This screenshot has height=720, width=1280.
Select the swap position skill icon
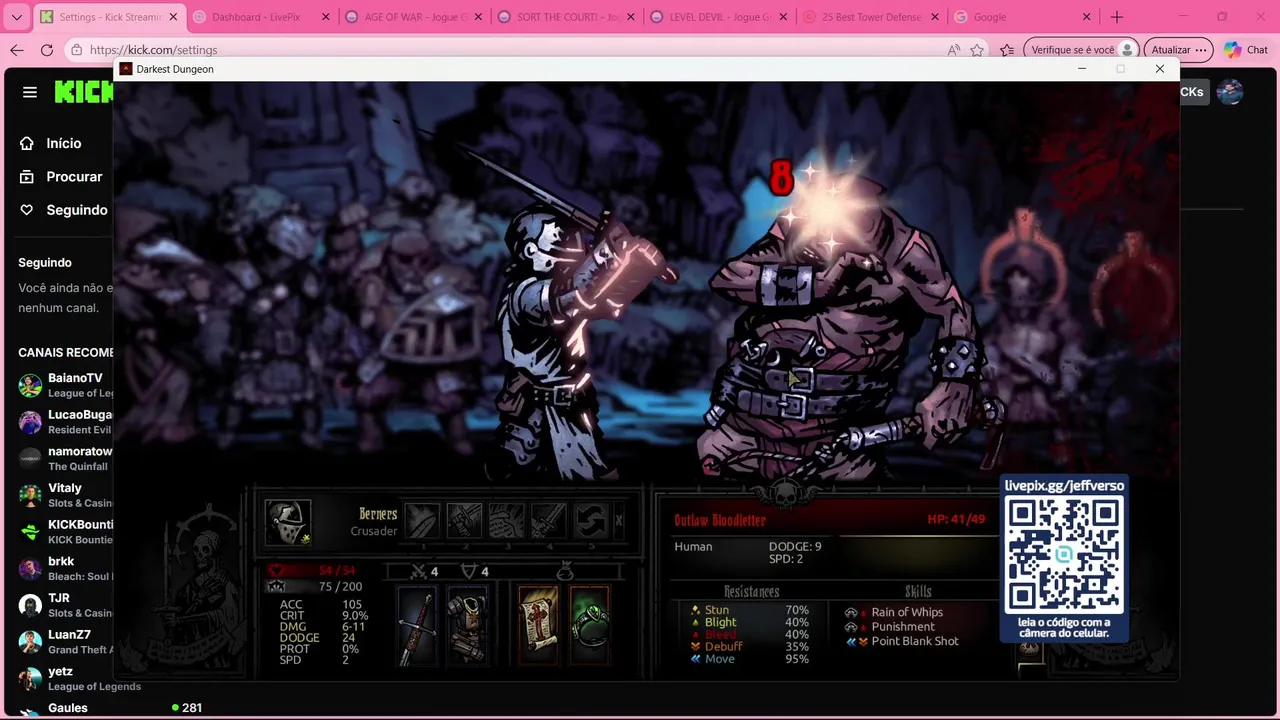pos(591,521)
